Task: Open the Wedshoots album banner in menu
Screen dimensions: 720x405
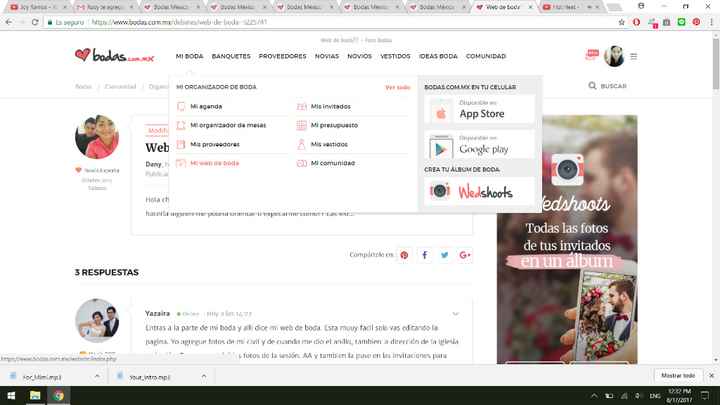Action: (x=480, y=191)
